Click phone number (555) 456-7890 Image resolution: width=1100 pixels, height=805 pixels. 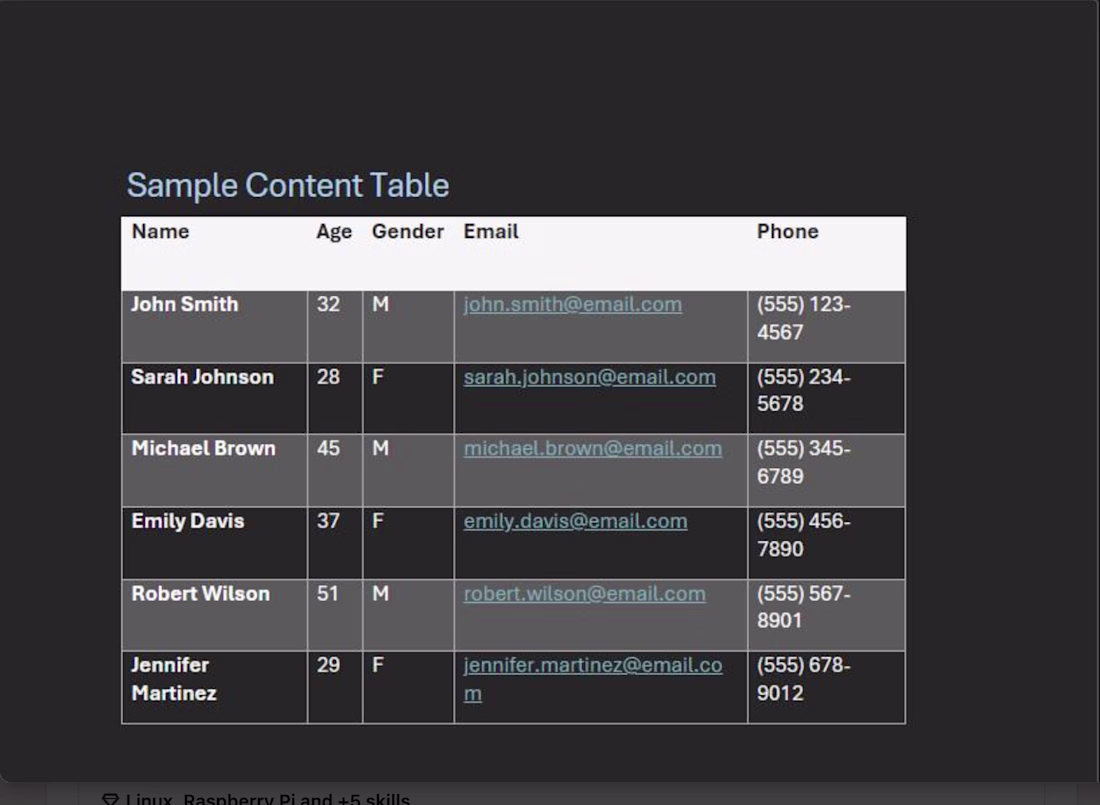pos(803,535)
